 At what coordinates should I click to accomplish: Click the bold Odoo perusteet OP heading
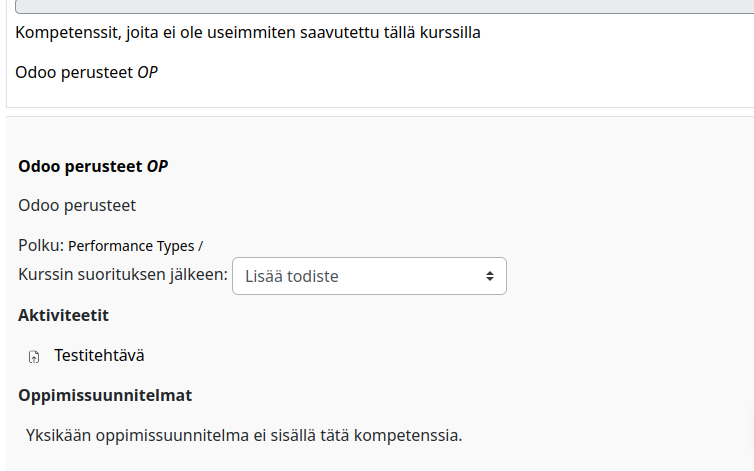pos(92,166)
